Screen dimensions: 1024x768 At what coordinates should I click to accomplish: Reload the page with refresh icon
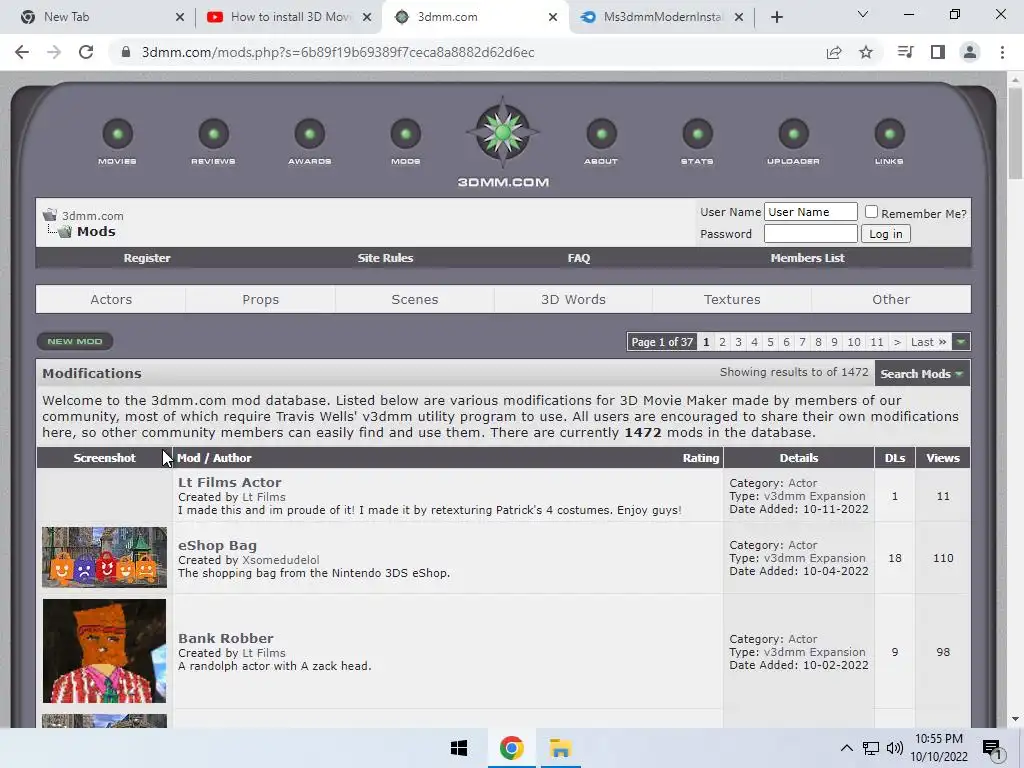tap(86, 52)
